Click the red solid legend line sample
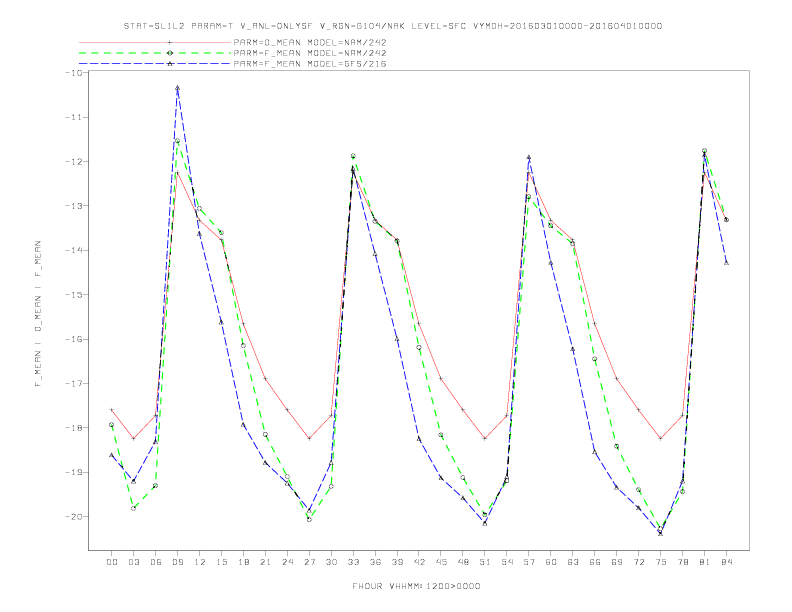Image resolution: width=792 pixels, height=612 pixels. [155, 42]
